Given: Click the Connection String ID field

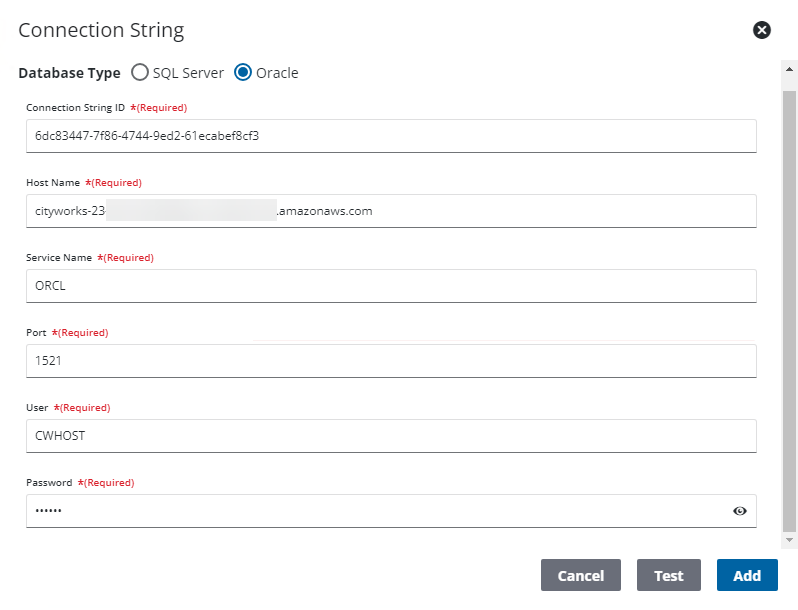Looking at the screenshot, I should point(390,135).
